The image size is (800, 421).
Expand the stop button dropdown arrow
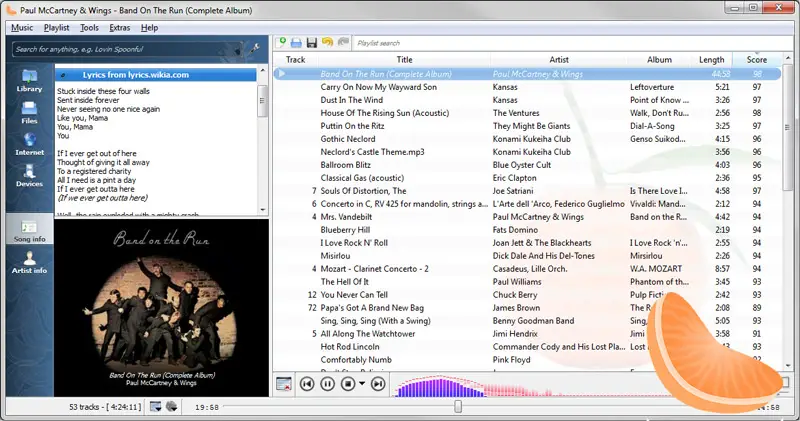[361, 384]
